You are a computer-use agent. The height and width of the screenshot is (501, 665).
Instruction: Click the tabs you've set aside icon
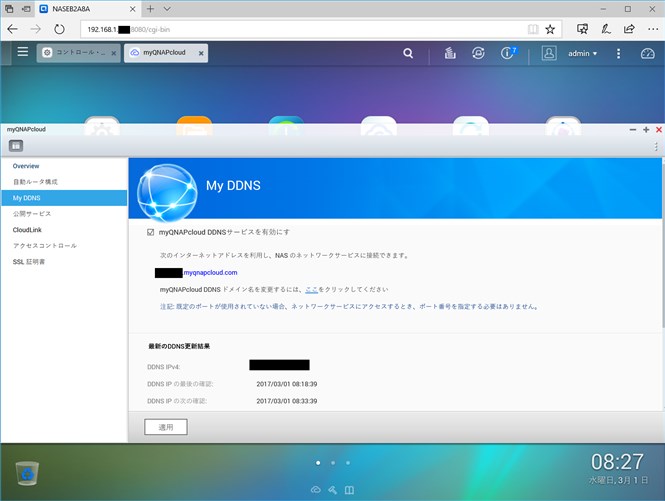click(x=9, y=8)
